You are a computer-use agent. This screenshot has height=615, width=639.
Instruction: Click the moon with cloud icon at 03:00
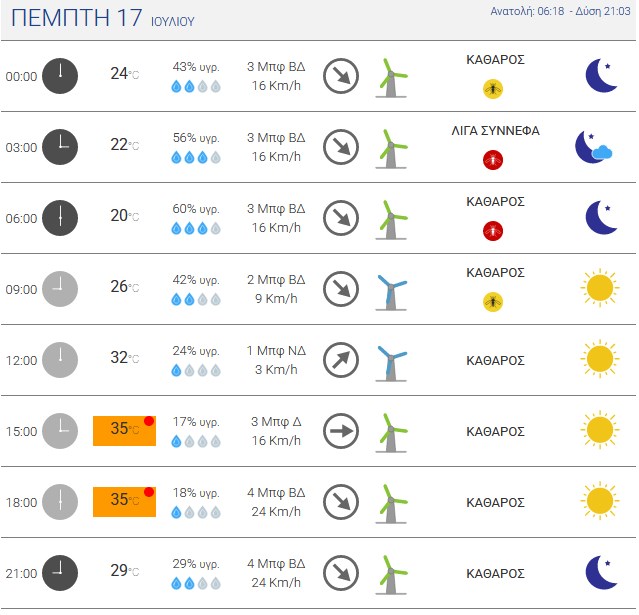tap(593, 147)
